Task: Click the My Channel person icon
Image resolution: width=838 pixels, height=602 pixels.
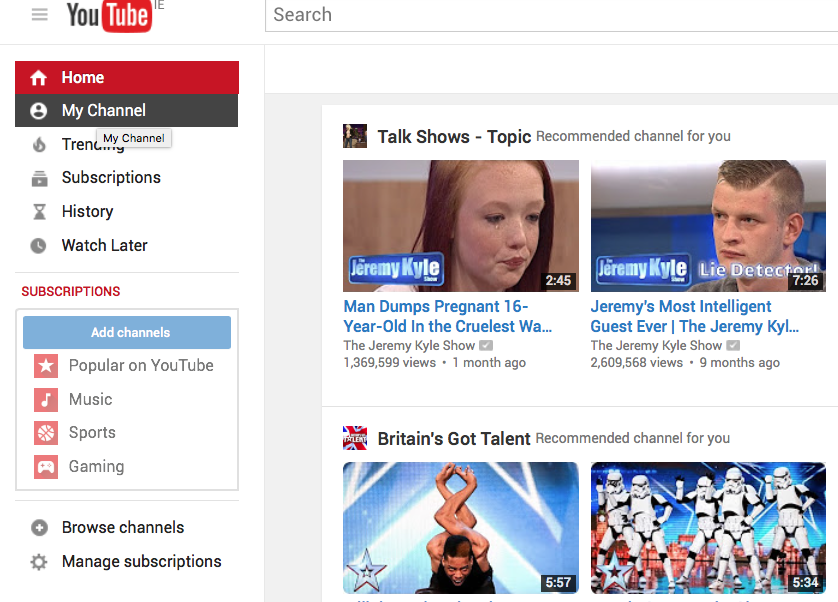Action: [38, 111]
